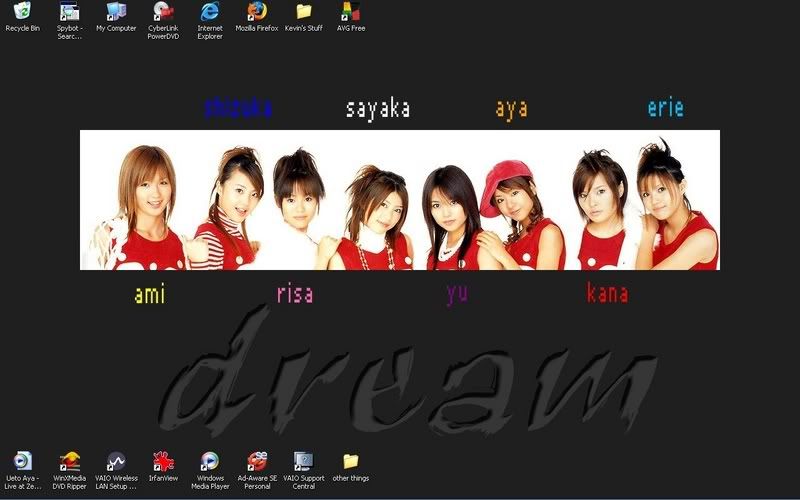Screen dimensions: 800x500
Task: Select the Internet Explorer icon
Action: coord(210,12)
